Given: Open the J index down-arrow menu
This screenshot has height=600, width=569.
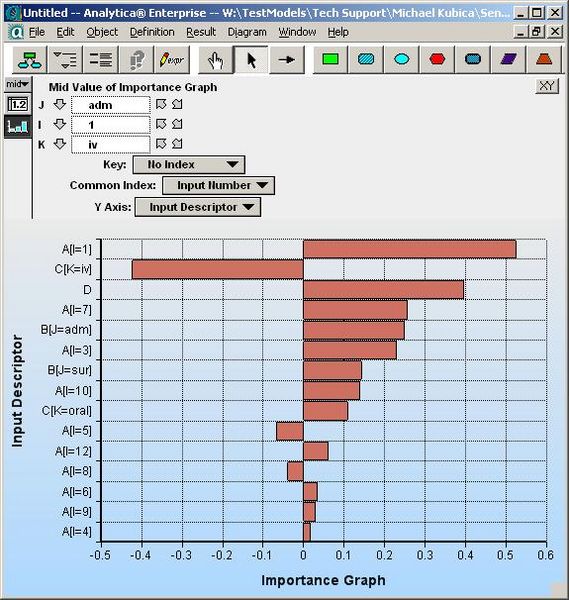Looking at the screenshot, I should pos(60,104).
